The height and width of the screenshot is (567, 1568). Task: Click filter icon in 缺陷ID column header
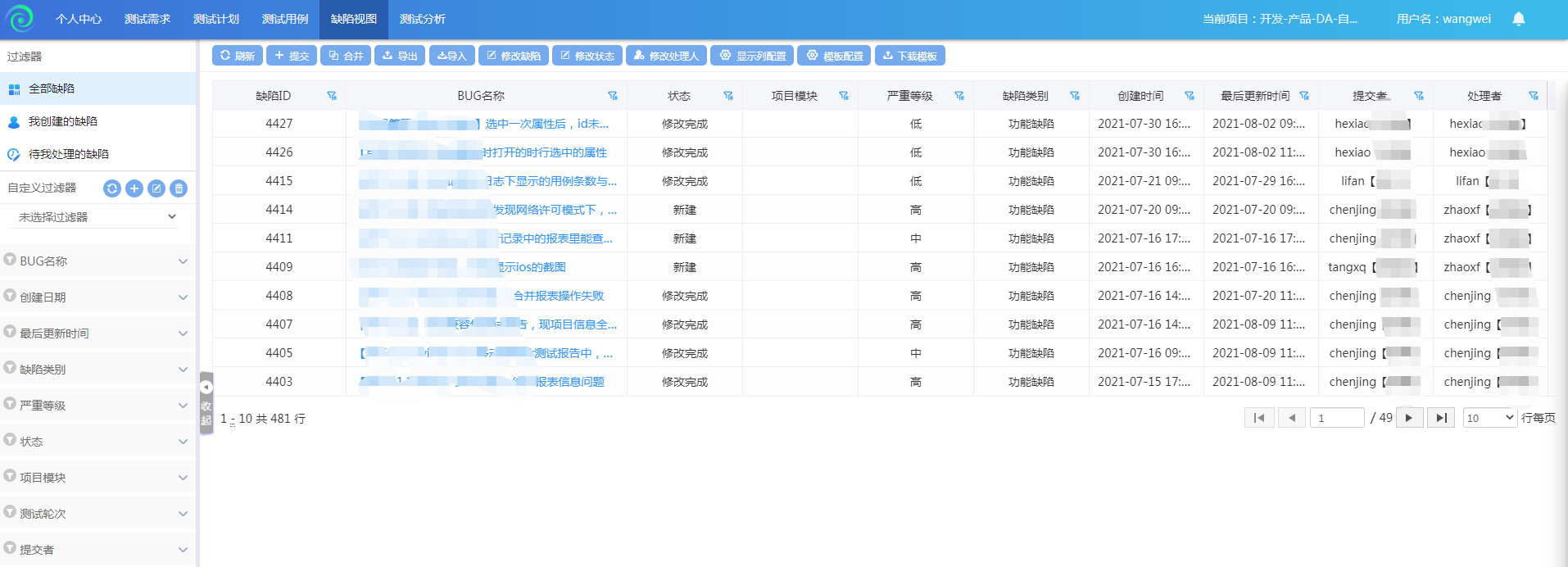[x=332, y=96]
